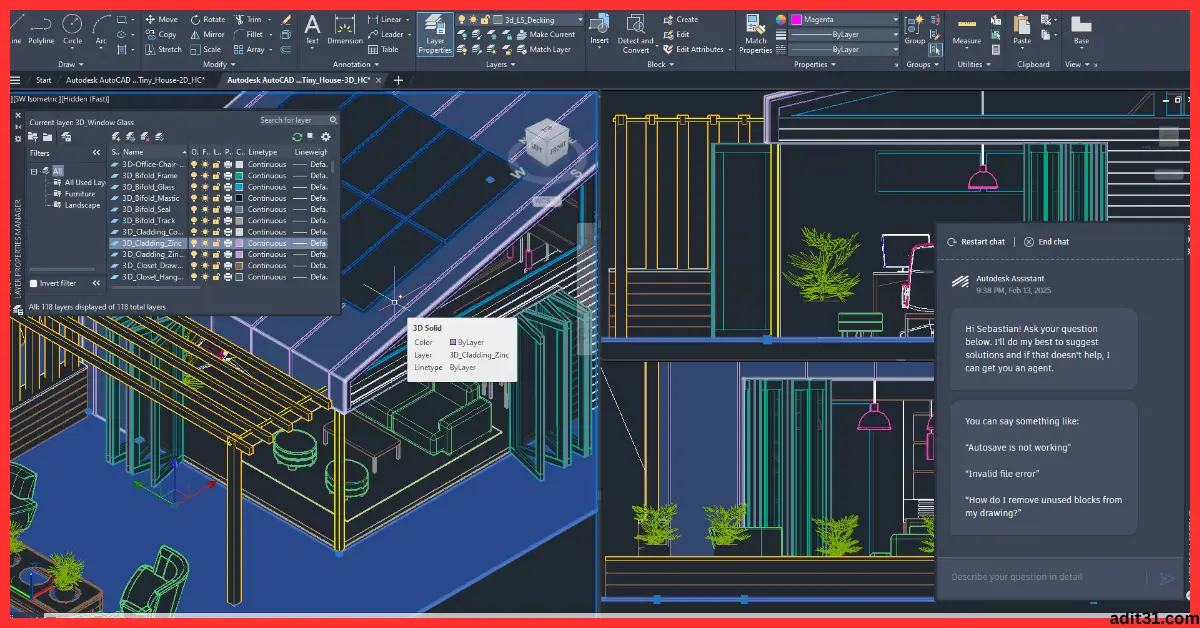Viewport: 1200px width, 628px height.
Task: Expand the Modify panel arrow
Action: coord(235,65)
